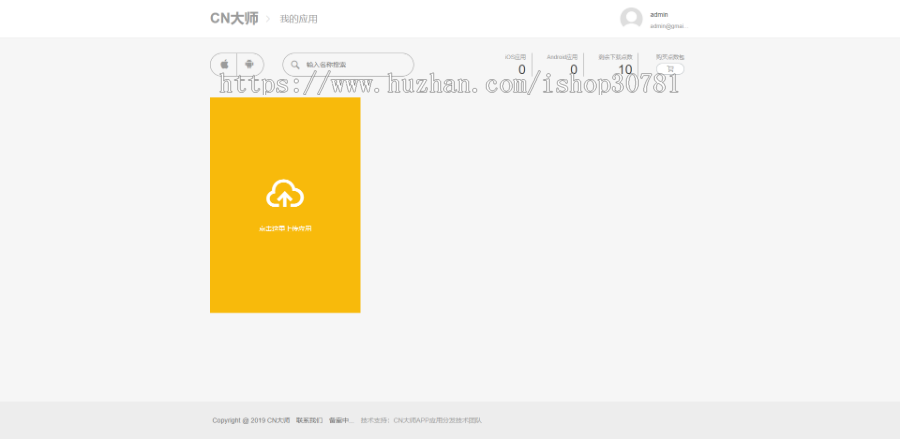
Task: Filter apps by the Apple iOS icon
Action: click(224, 64)
